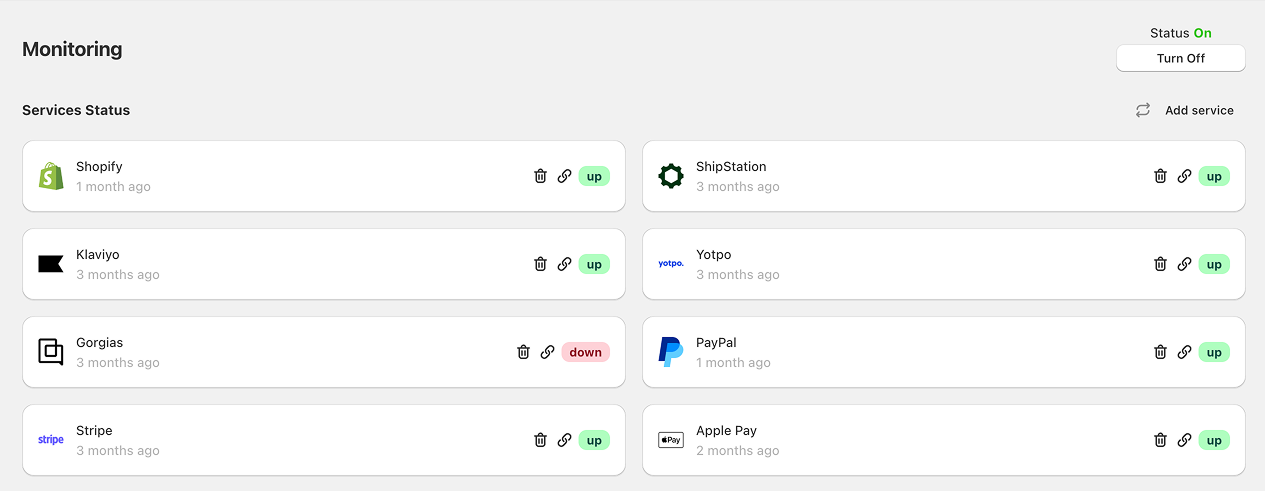The width and height of the screenshot is (1265, 491).
Task: Open the Shopify service link
Action: click(x=564, y=176)
